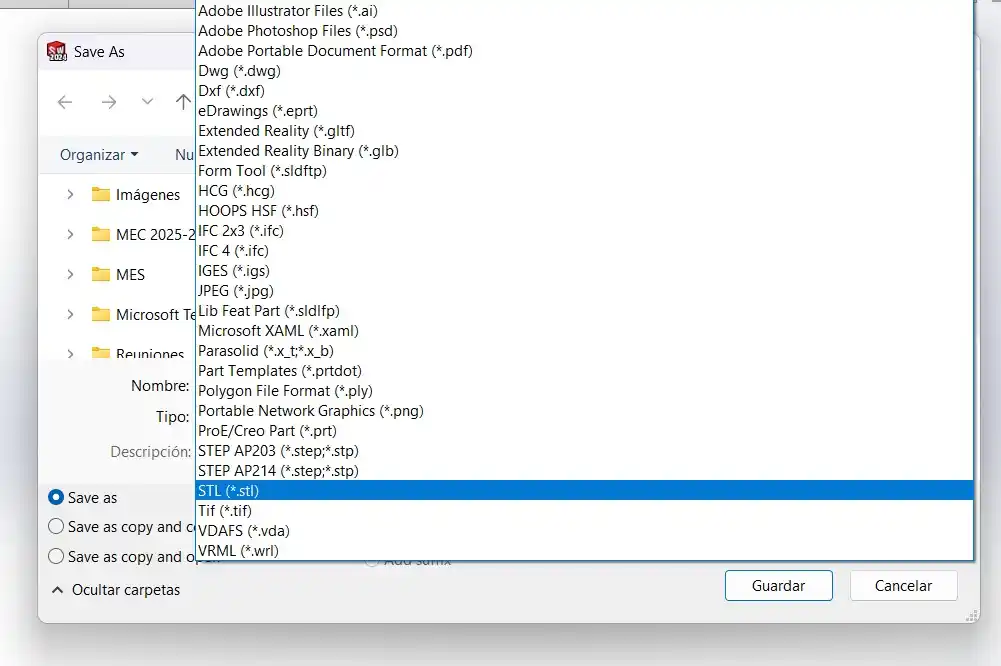Select the Microsoft Teams folder
Image resolution: width=1001 pixels, height=666 pixels.
pyautogui.click(x=143, y=314)
